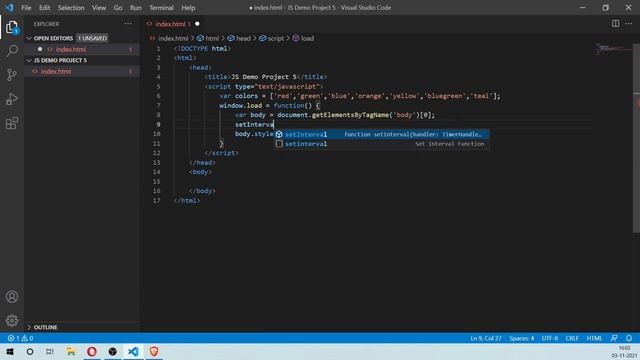This screenshot has height=360, width=640.
Task: Open the Source Control view
Action: pyautogui.click(x=12, y=75)
